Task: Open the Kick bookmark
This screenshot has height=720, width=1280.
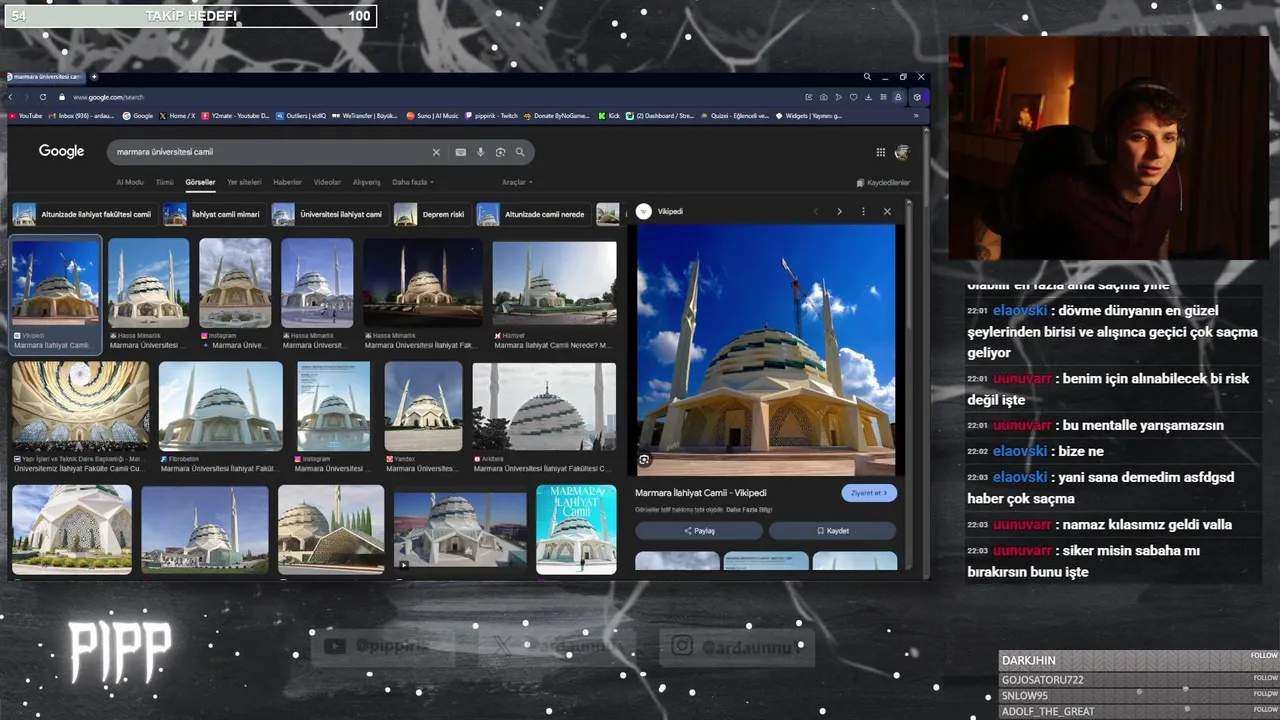Action: [609, 116]
